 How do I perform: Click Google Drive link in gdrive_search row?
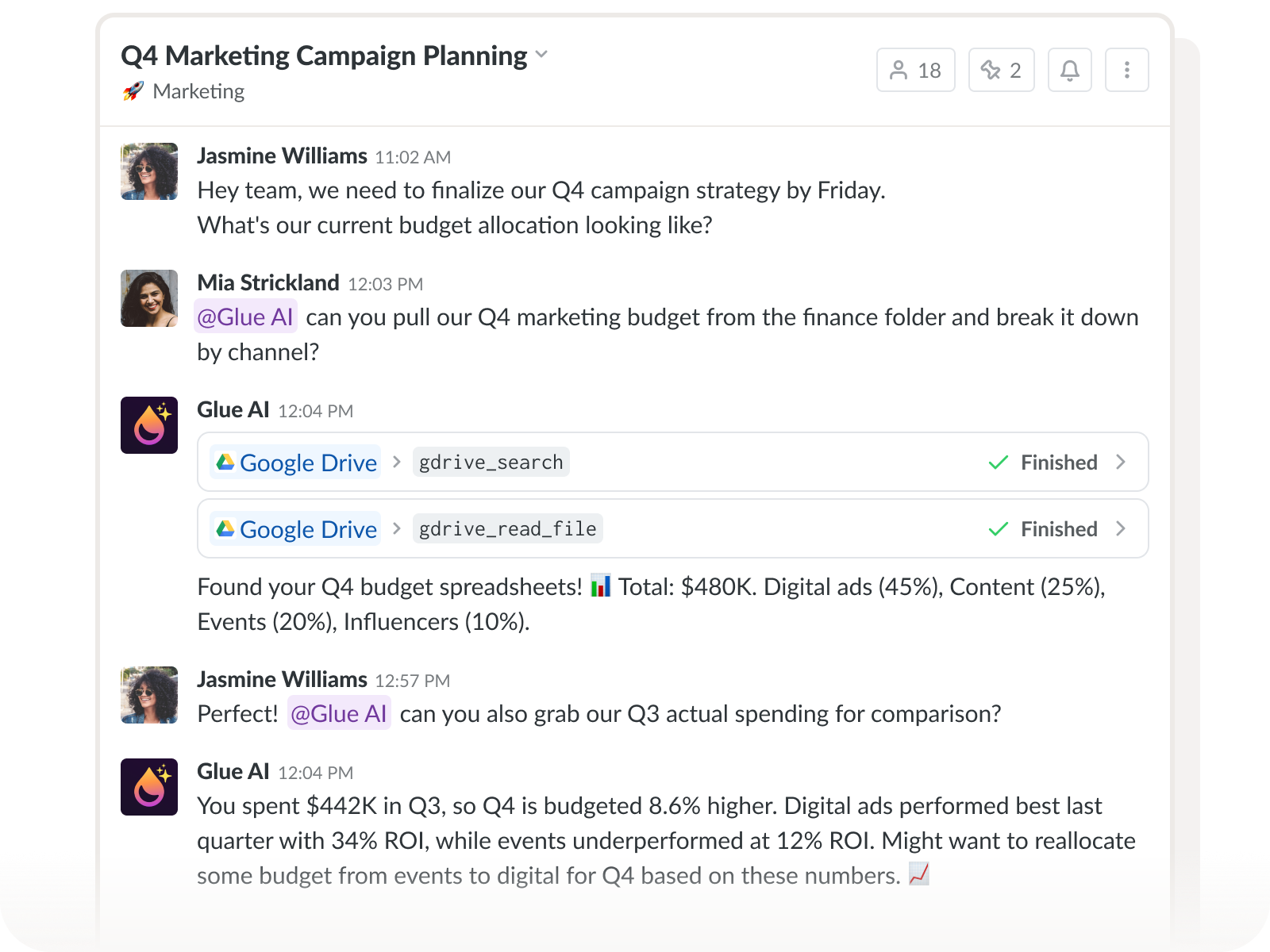[296, 463]
